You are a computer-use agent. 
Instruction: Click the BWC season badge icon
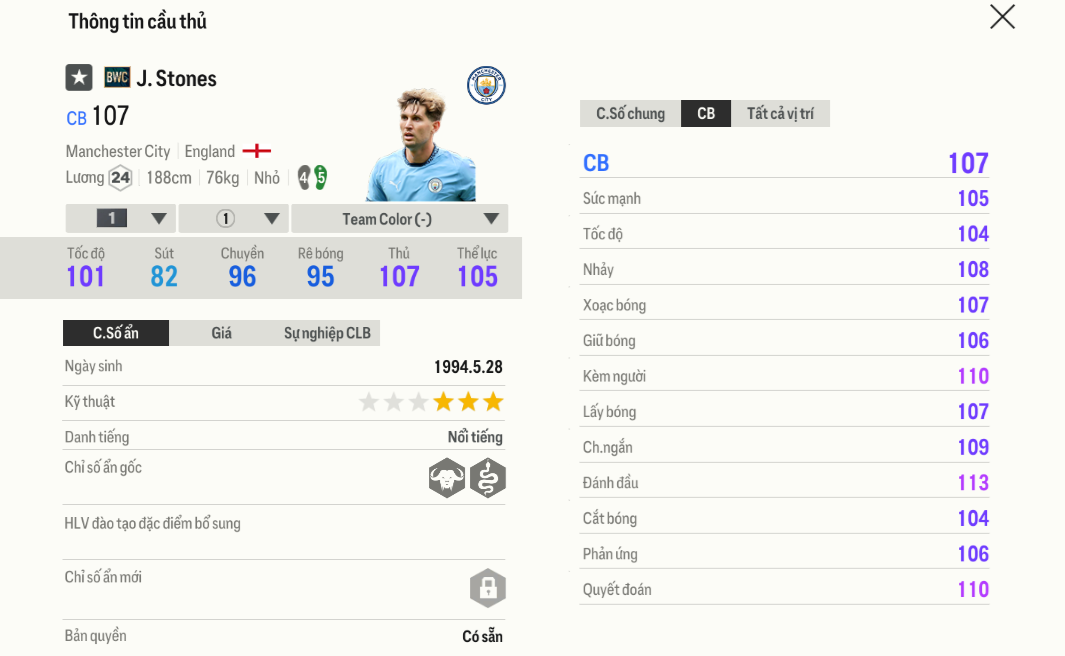click(117, 78)
